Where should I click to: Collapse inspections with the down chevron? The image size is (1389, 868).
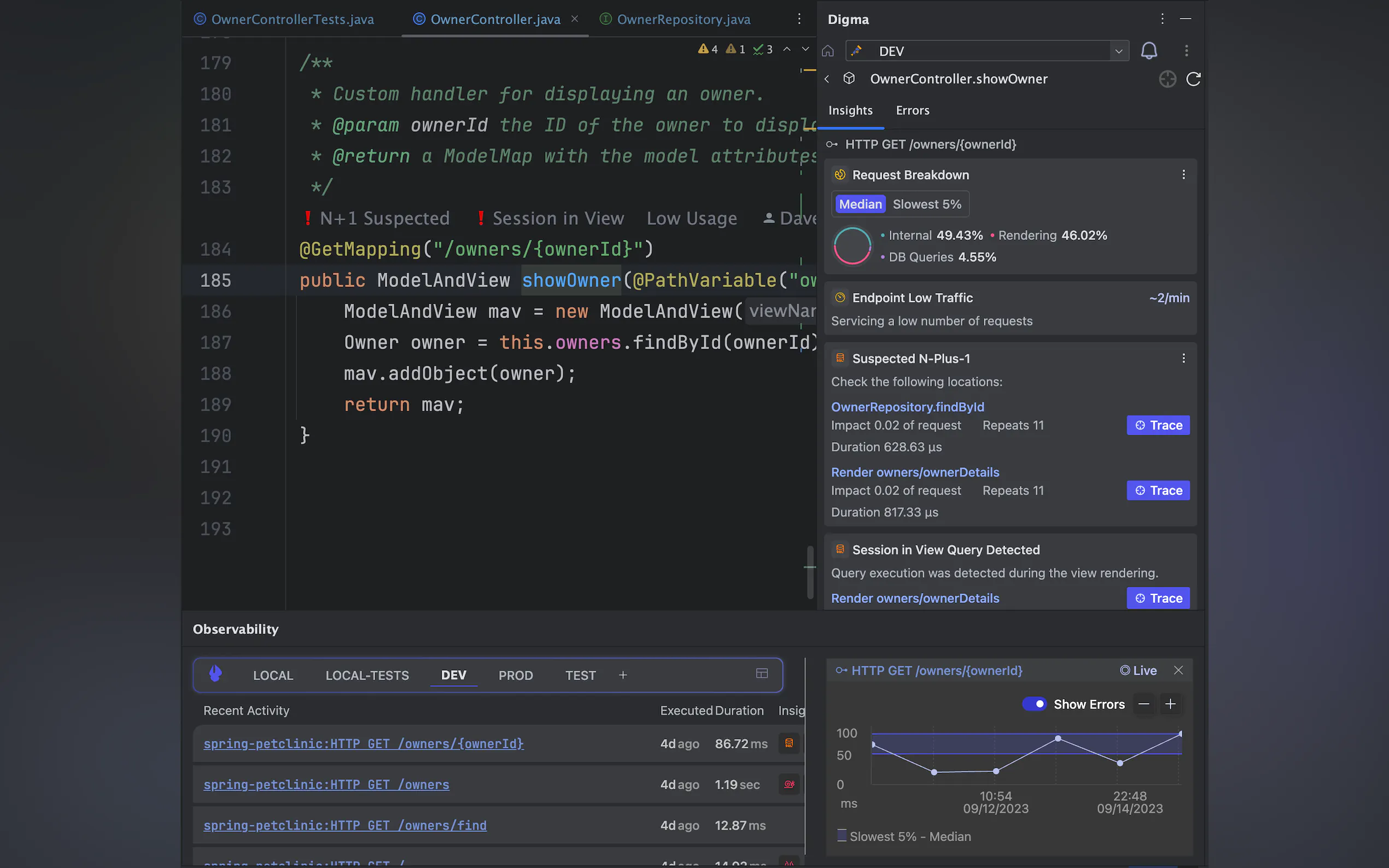click(806, 49)
